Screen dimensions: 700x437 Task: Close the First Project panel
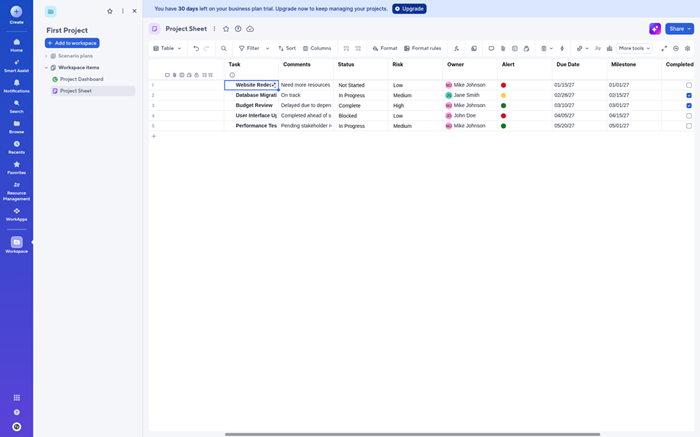tap(134, 11)
